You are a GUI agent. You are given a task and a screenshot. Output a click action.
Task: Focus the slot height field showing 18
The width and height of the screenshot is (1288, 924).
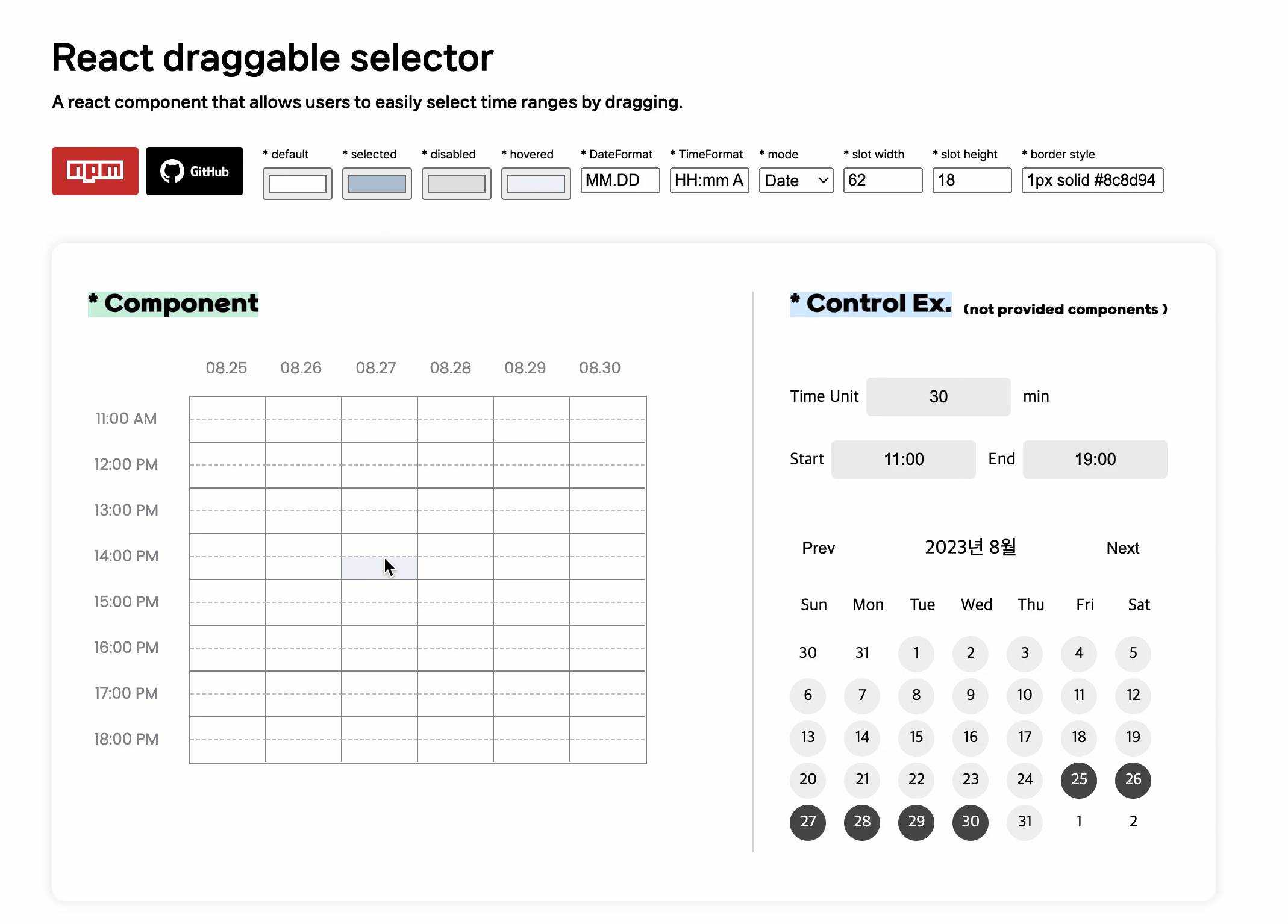point(972,180)
